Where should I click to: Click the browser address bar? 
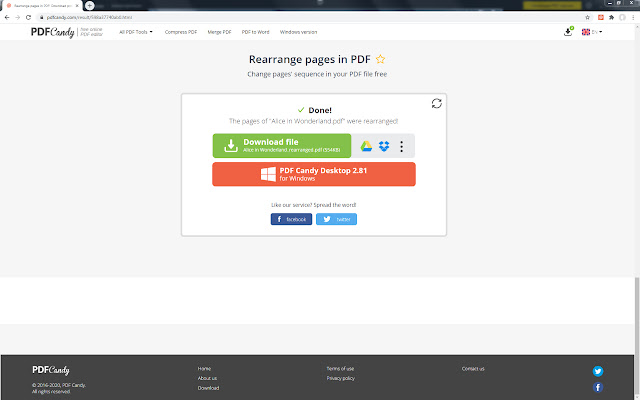(310, 17)
